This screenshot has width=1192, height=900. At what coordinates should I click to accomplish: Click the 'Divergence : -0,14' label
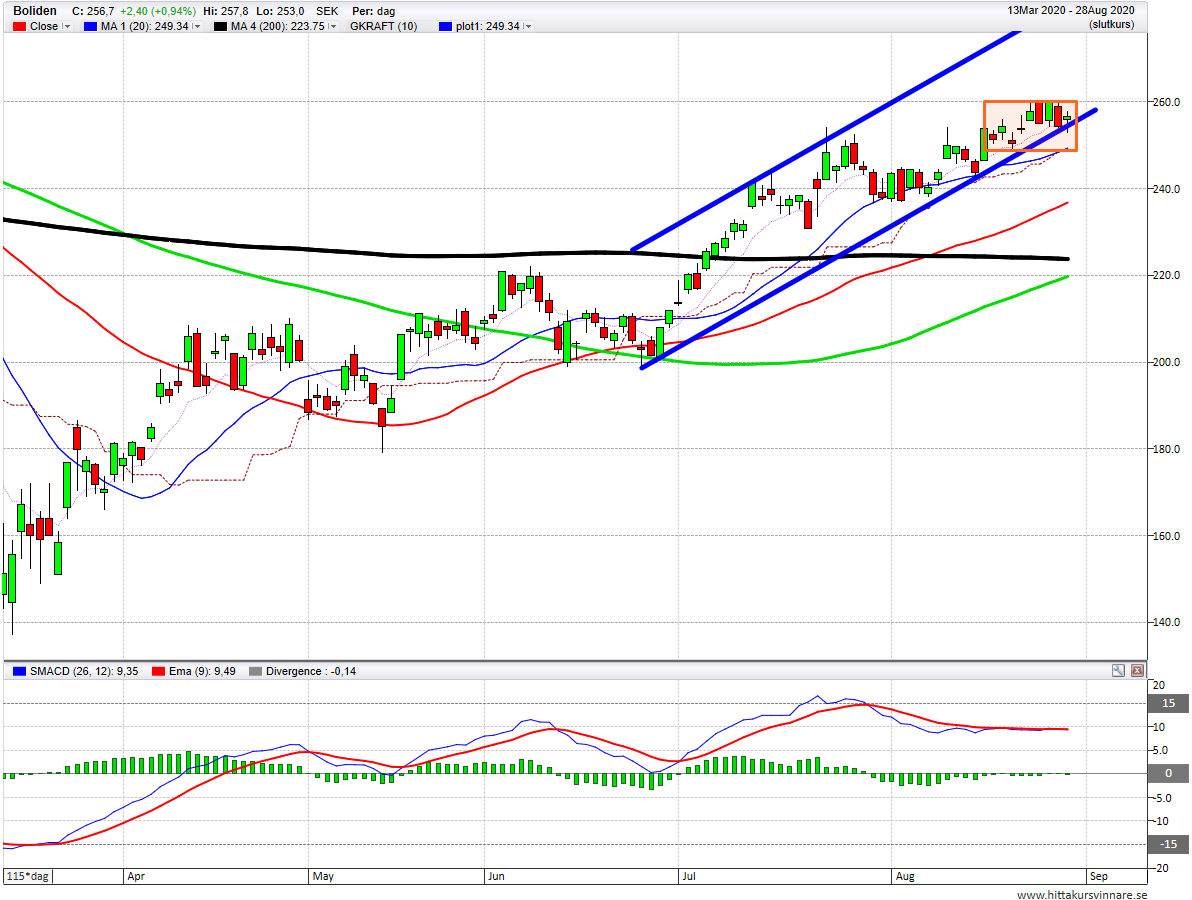coord(311,671)
